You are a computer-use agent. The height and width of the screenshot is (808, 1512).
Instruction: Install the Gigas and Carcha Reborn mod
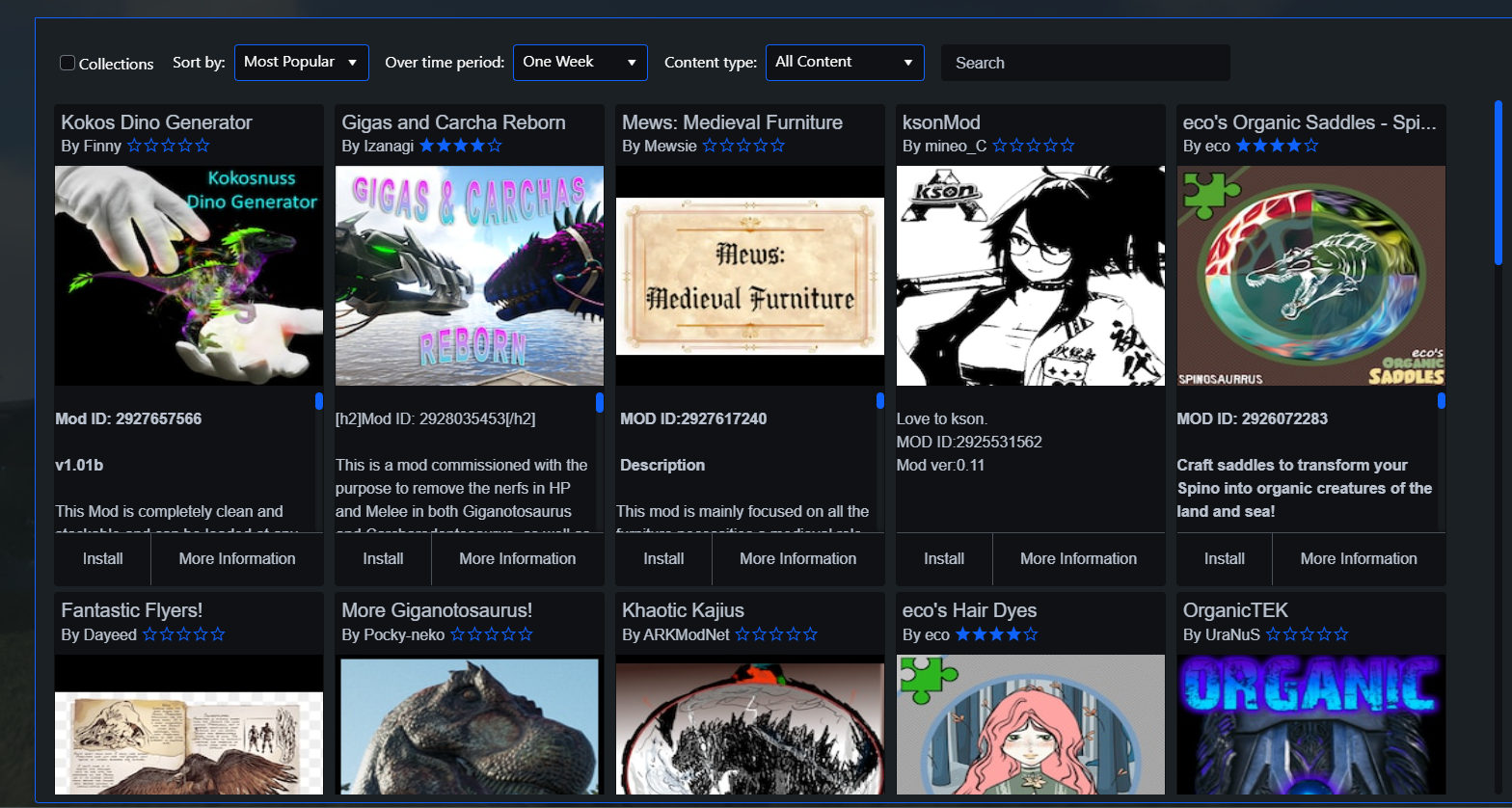point(383,559)
